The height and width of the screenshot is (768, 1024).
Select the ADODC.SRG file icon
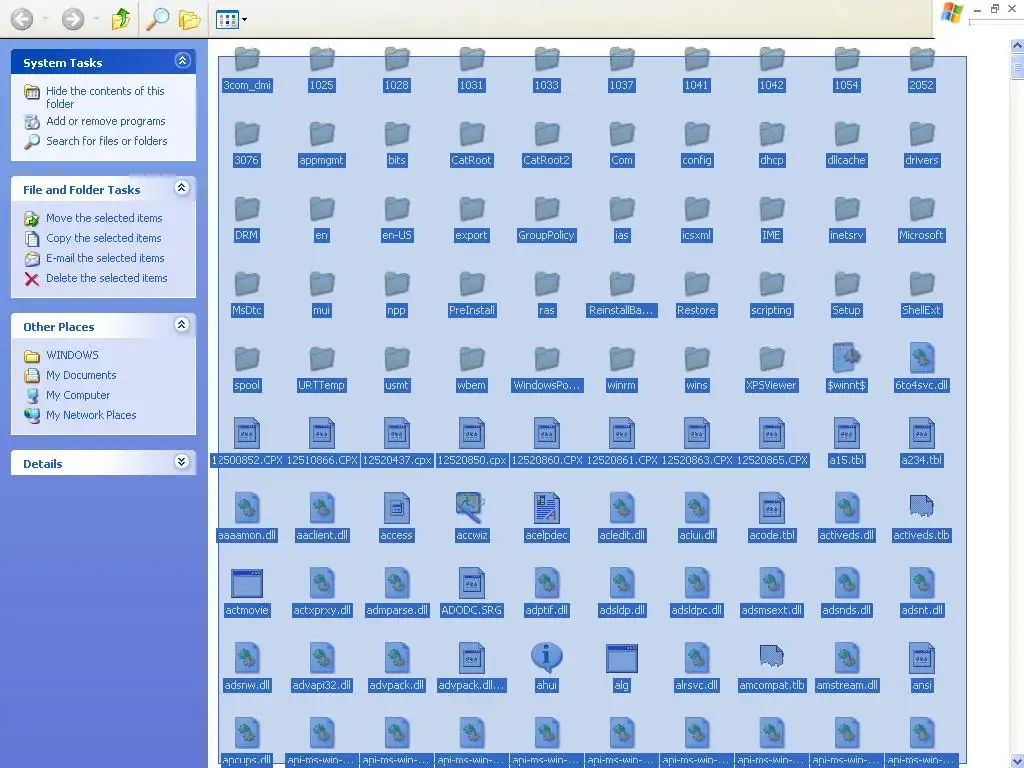pyautogui.click(x=472, y=583)
